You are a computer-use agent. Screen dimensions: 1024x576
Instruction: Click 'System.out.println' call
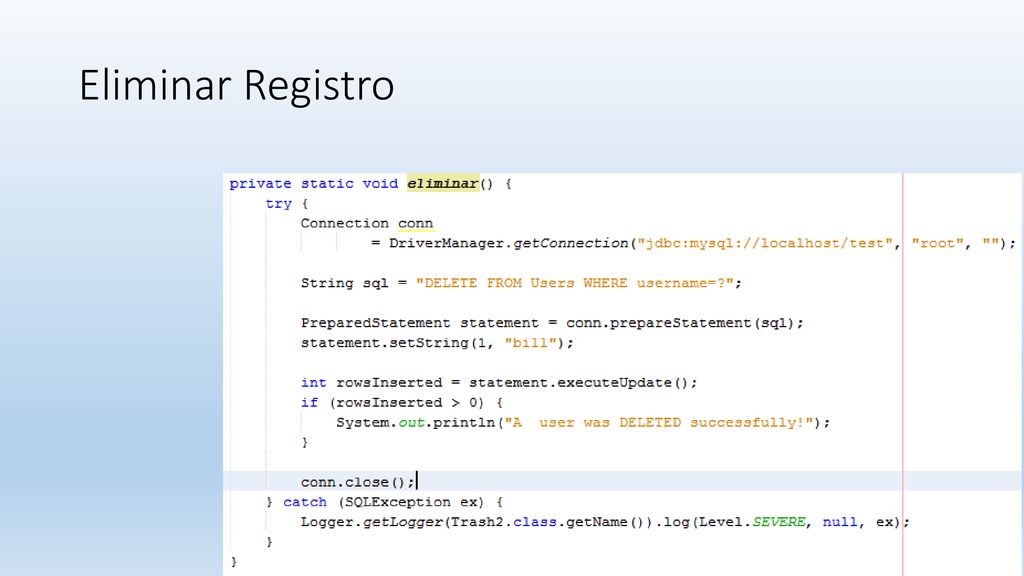415,423
